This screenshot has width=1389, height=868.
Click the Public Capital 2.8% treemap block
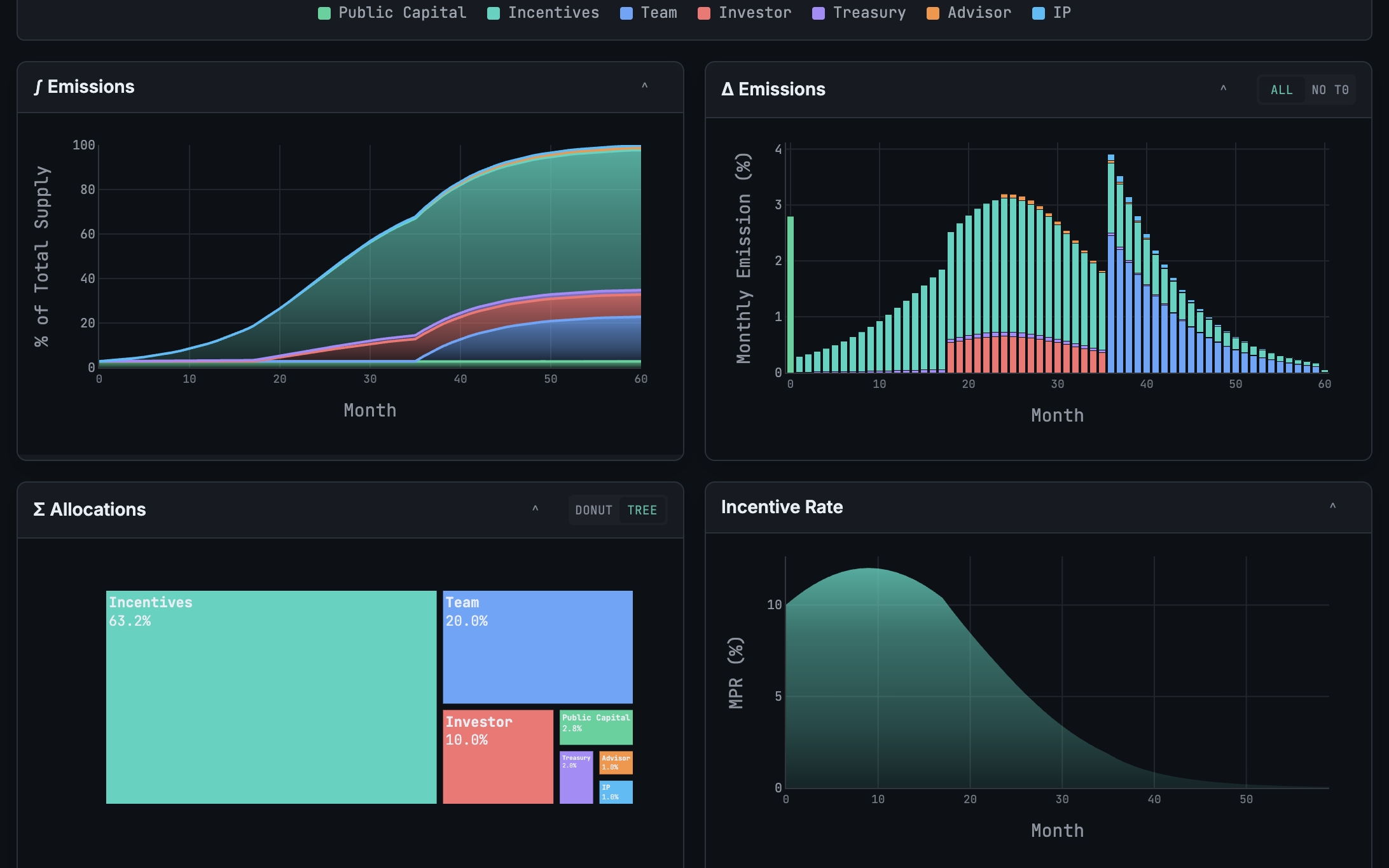[596, 727]
